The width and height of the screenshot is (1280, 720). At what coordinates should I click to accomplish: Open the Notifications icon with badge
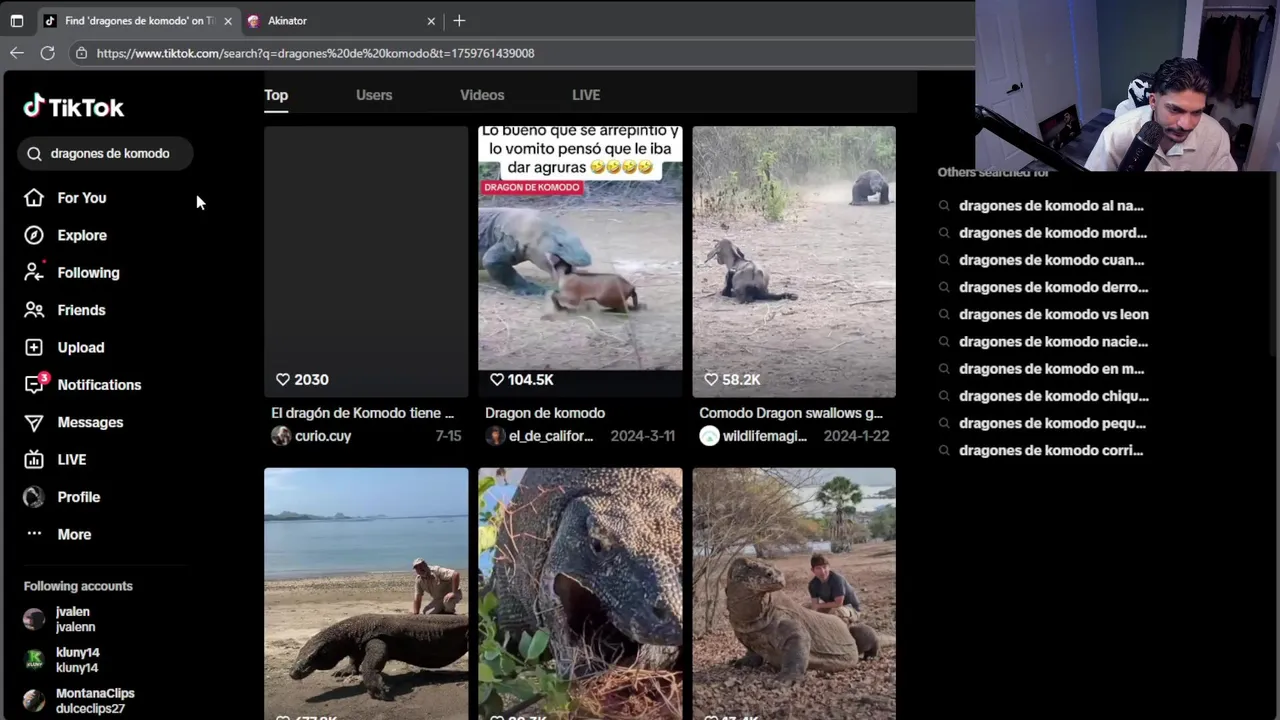pyautogui.click(x=35, y=384)
